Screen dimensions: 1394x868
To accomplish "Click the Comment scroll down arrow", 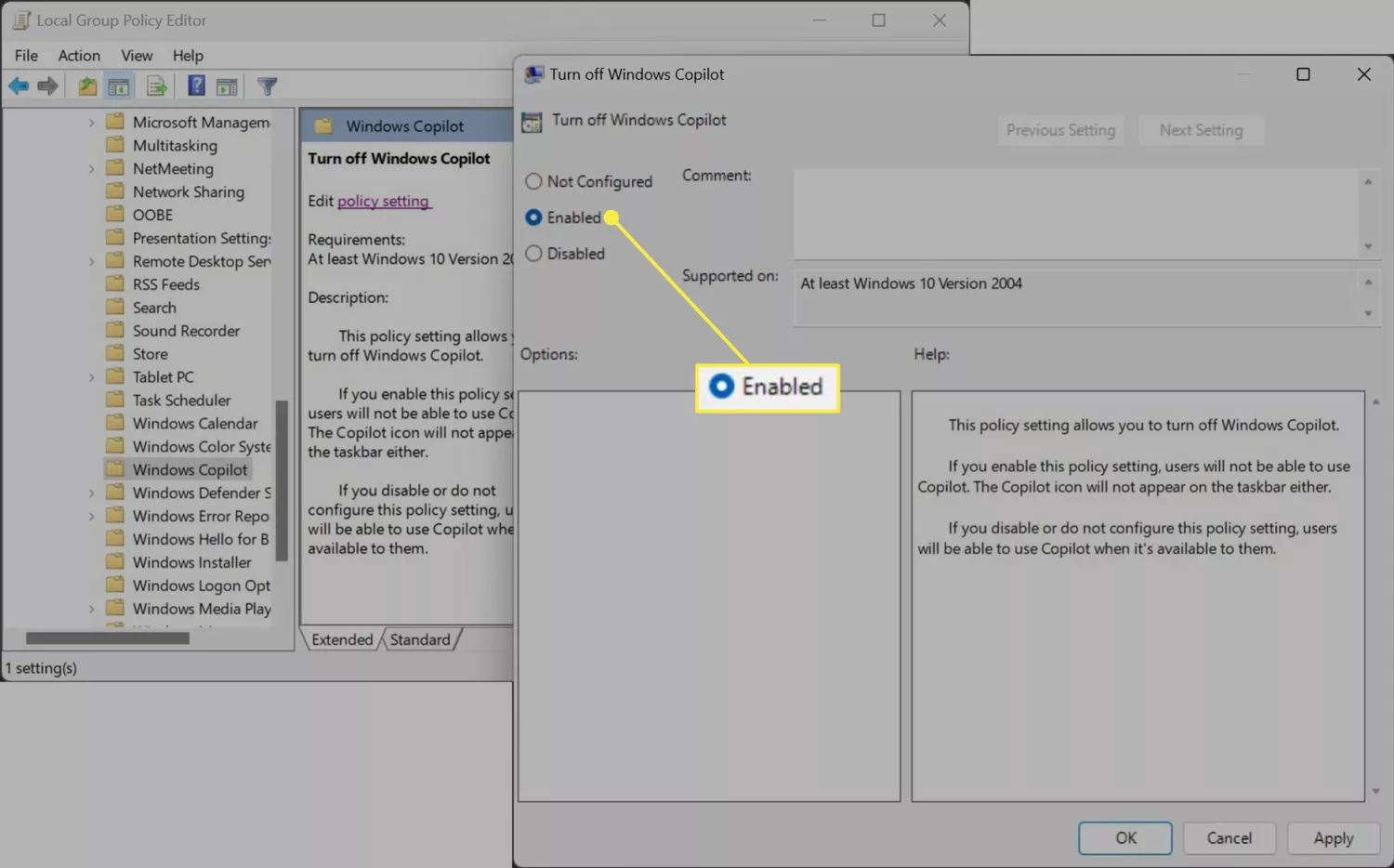I will point(1368,247).
